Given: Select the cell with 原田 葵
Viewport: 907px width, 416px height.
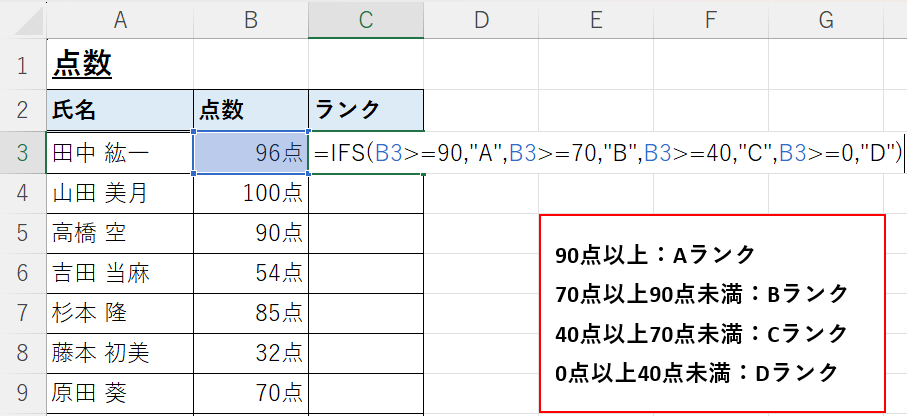Looking at the screenshot, I should click(x=120, y=393).
